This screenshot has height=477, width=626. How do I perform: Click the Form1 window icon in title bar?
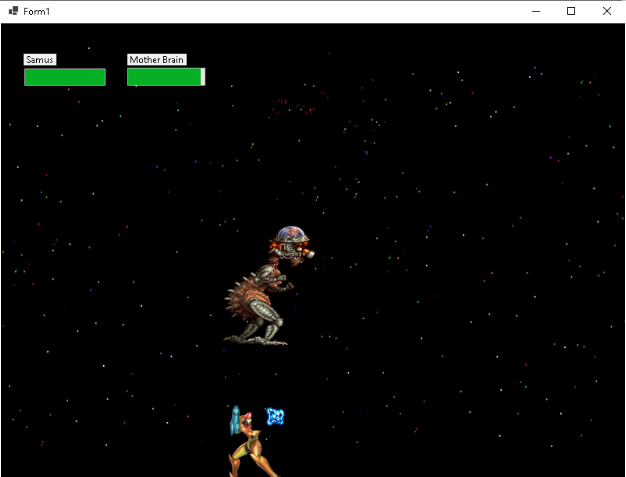pyautogui.click(x=13, y=11)
